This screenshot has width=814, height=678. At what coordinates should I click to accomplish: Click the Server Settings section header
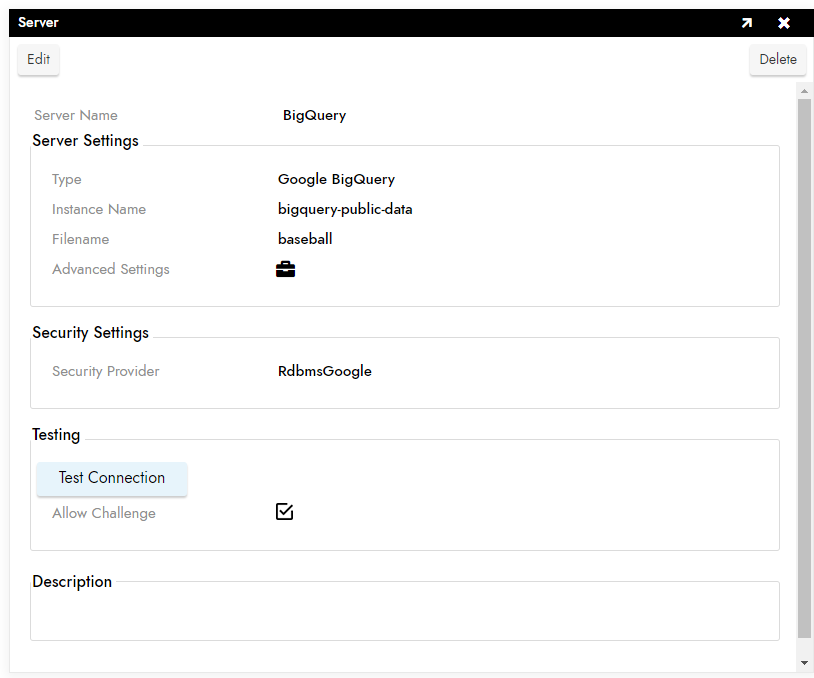pos(85,141)
